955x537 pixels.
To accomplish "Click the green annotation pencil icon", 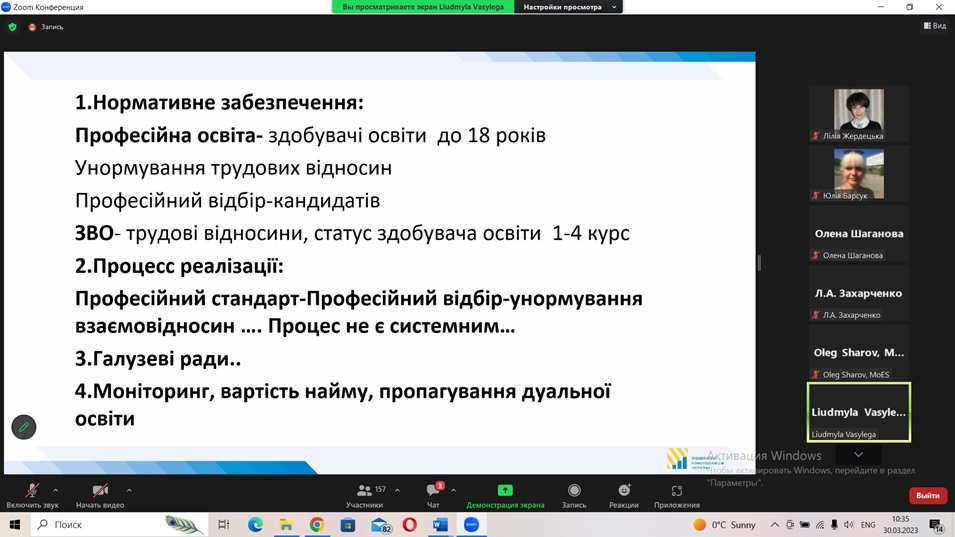I will tap(24, 427).
